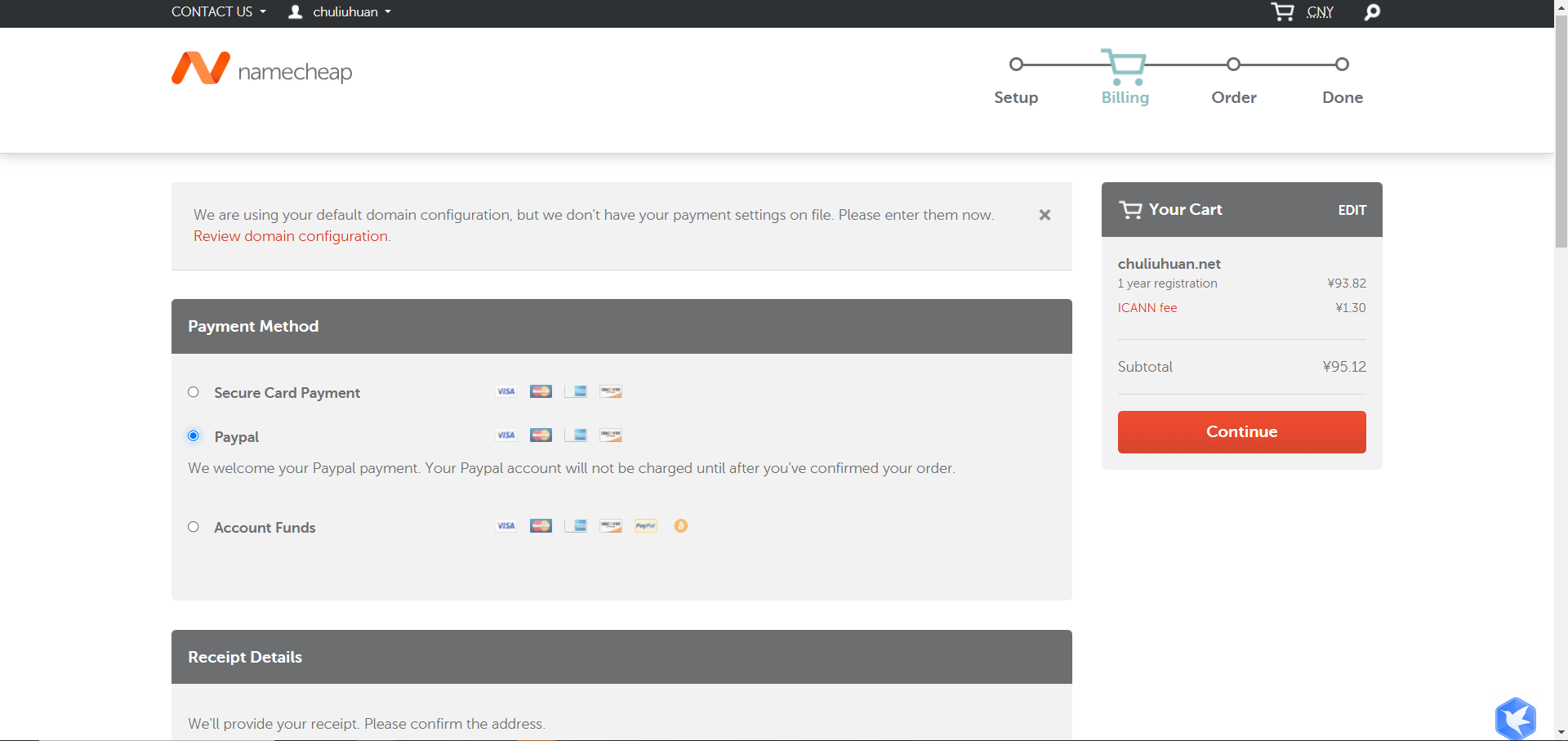Click the Payment Method header
The width and height of the screenshot is (1568, 741).
(621, 326)
